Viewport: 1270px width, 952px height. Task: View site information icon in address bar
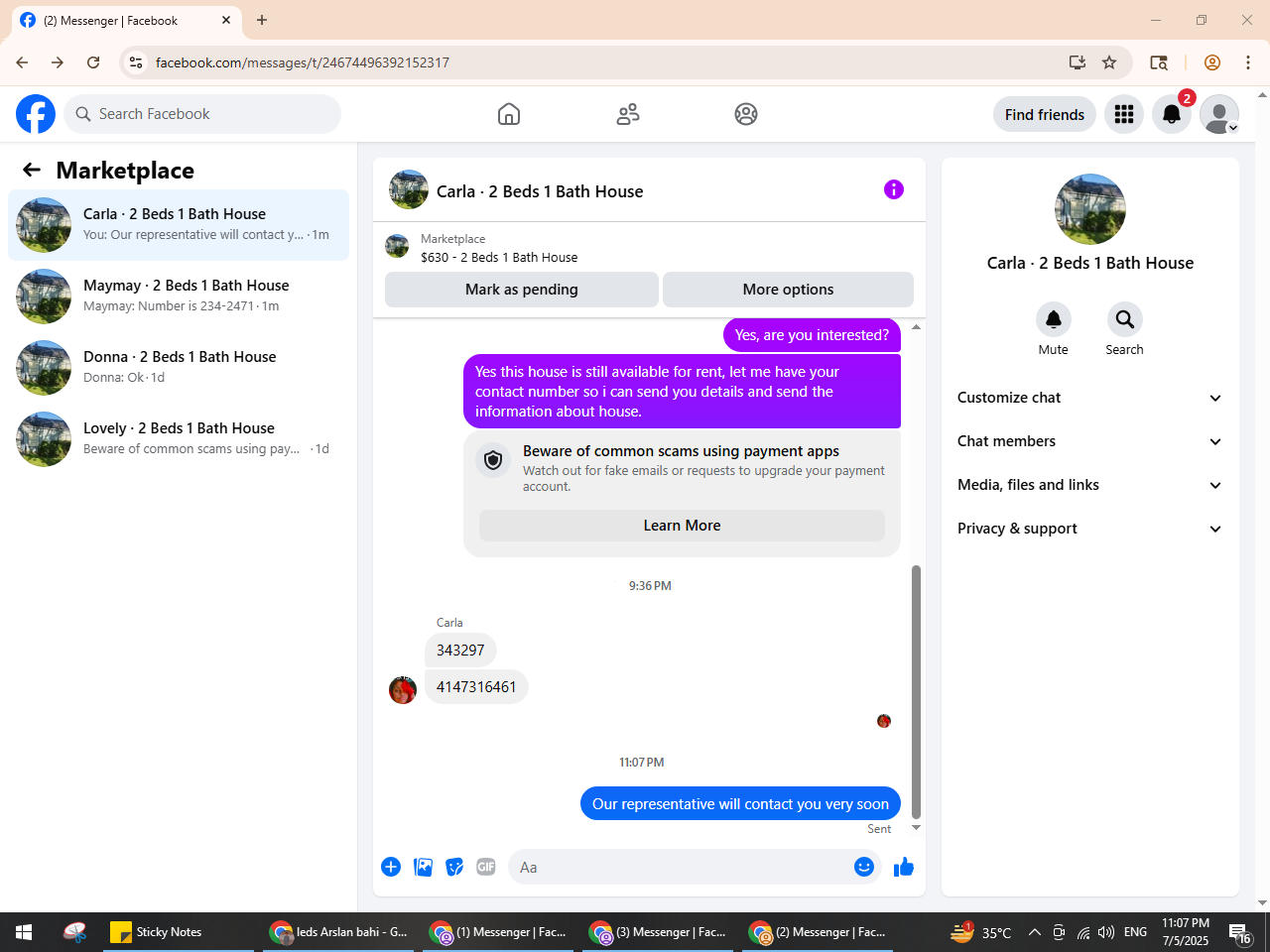pyautogui.click(x=136, y=62)
